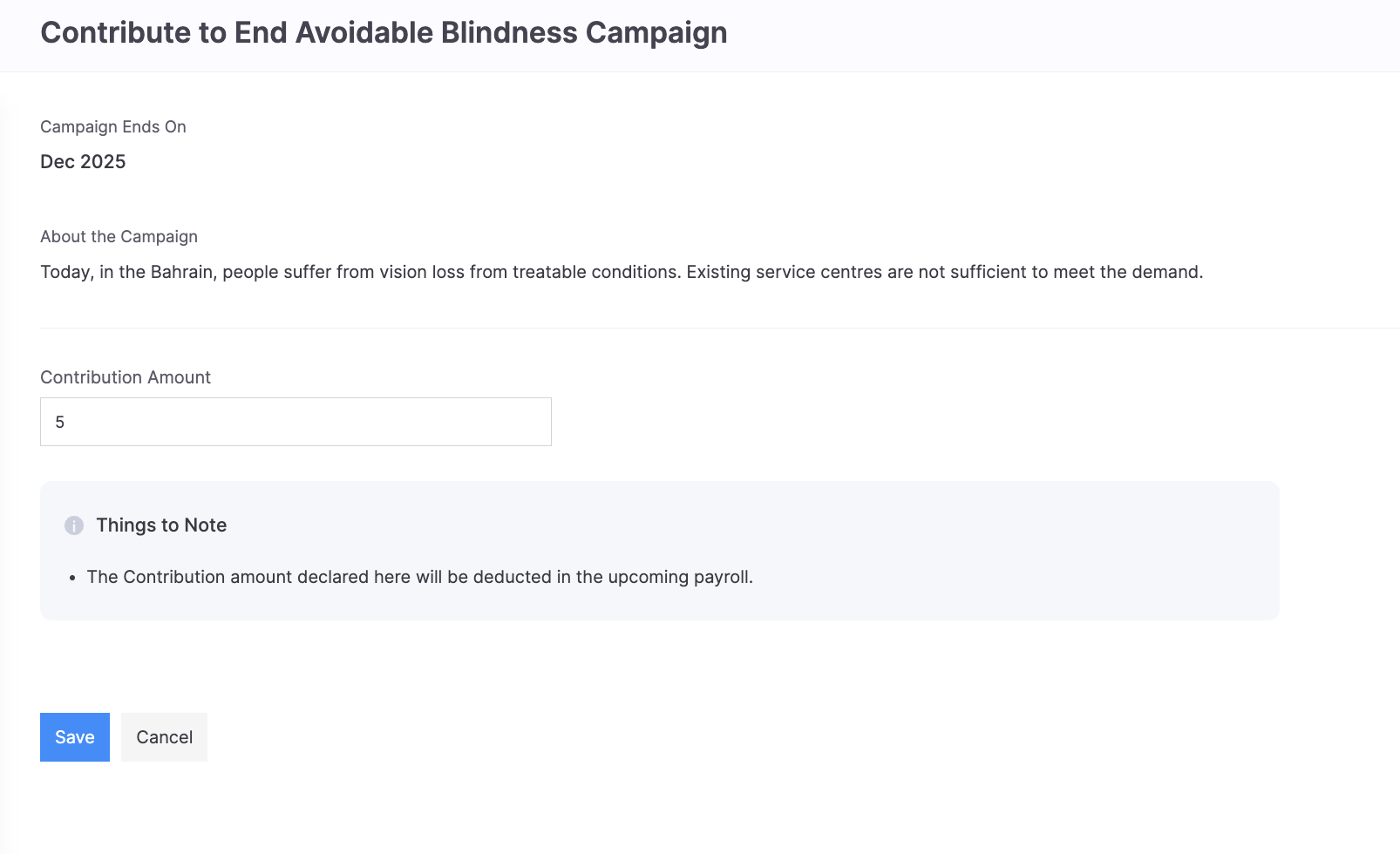Click the Contribution Amount label
The height and width of the screenshot is (854, 1400).
click(126, 377)
